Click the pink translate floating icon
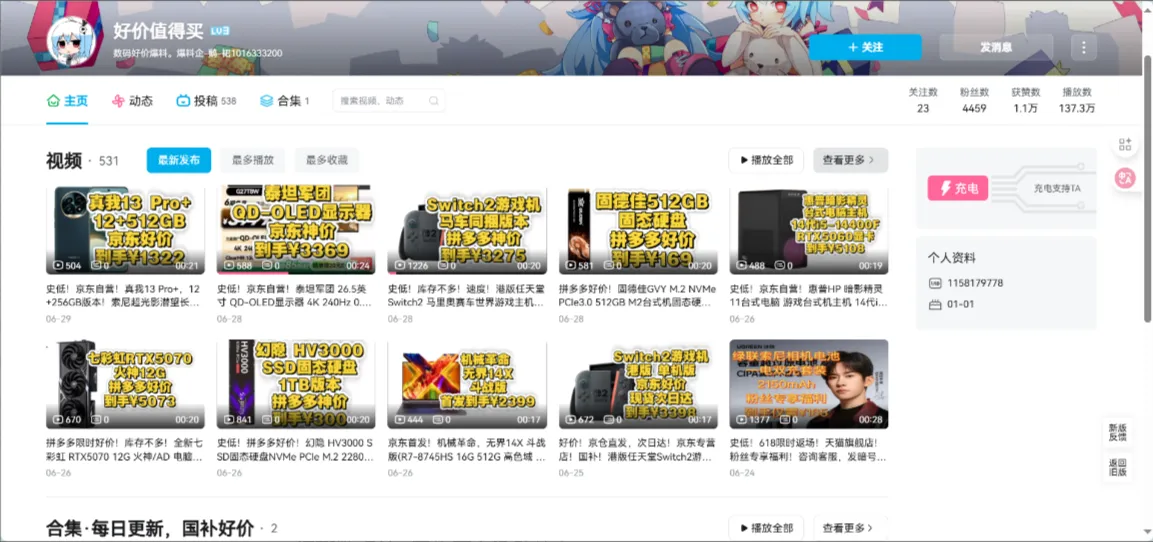Image resolution: width=1153 pixels, height=542 pixels. tap(1125, 177)
